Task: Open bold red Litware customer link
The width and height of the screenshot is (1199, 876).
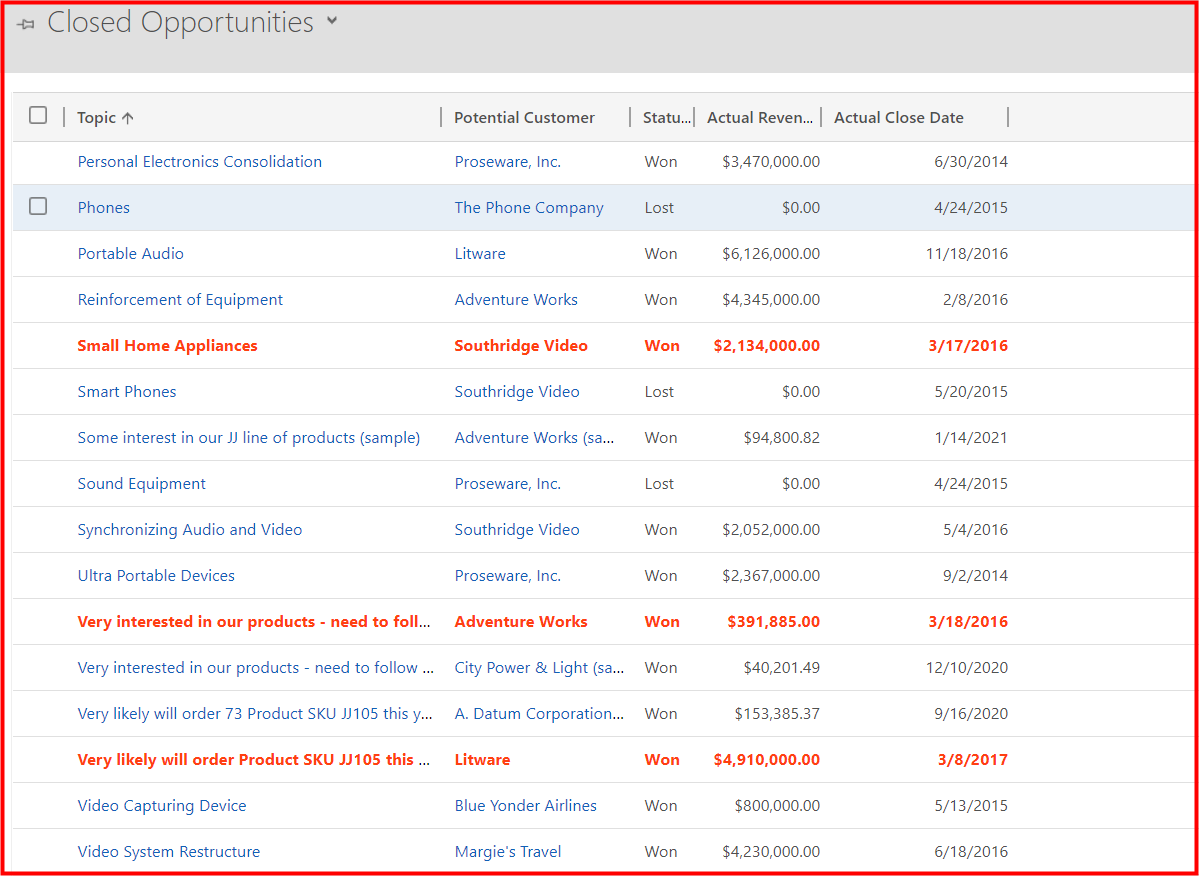Action: pyautogui.click(x=483, y=760)
